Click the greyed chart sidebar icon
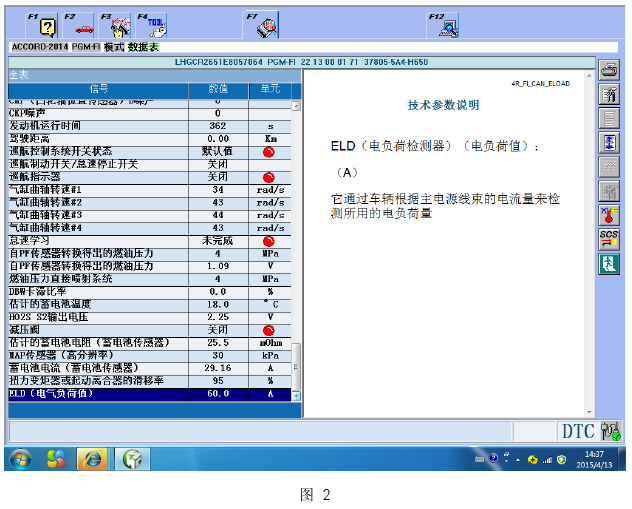632x509 pixels. click(x=609, y=191)
